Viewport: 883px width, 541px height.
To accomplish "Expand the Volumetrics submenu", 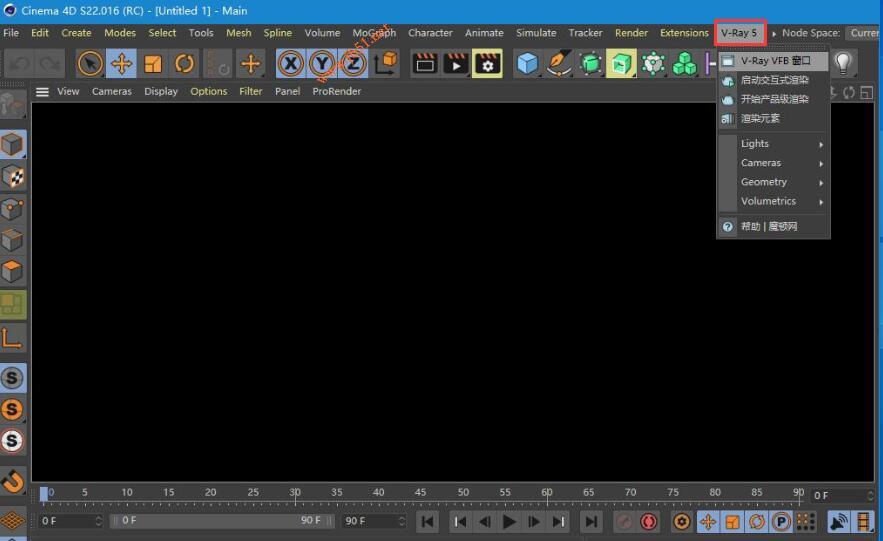I will pyautogui.click(x=773, y=201).
